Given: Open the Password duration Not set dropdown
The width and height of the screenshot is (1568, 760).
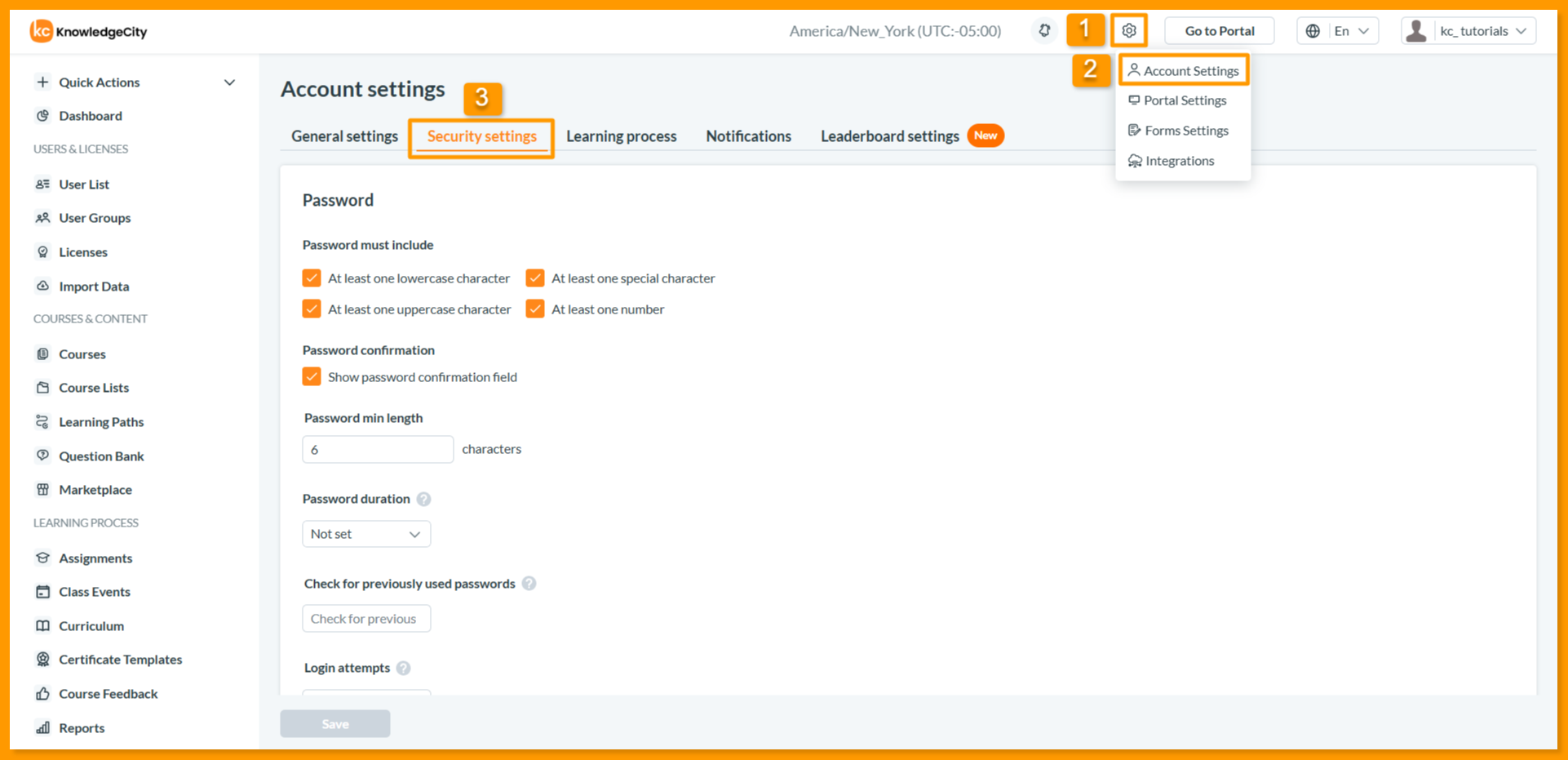Looking at the screenshot, I should click(x=366, y=534).
